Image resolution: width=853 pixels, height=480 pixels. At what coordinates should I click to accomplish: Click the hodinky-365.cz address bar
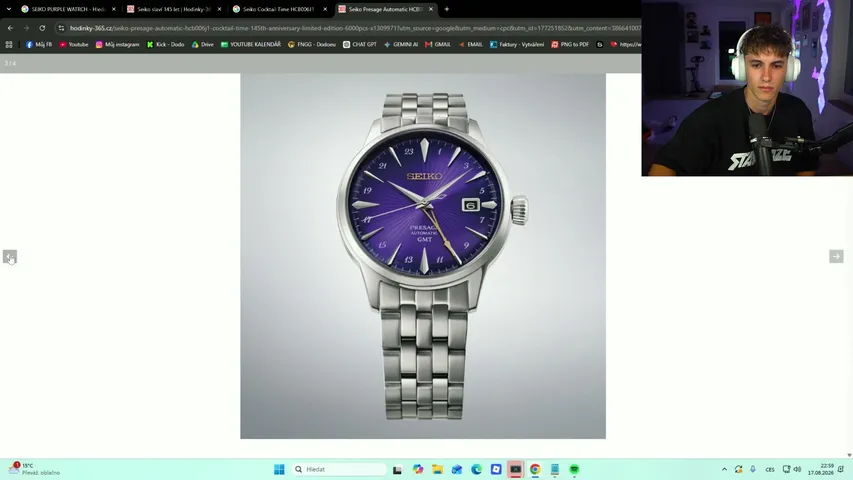[x=354, y=28]
